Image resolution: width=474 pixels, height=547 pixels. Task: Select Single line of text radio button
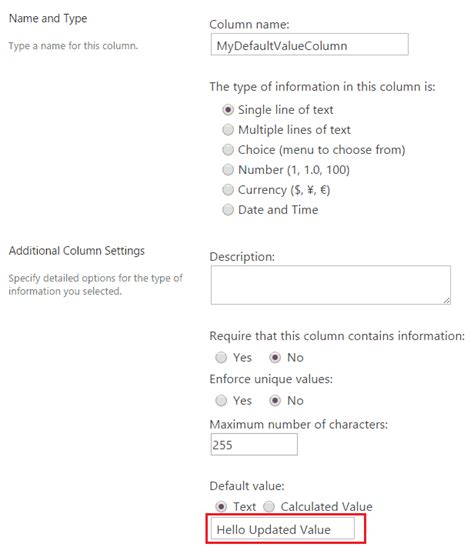(228, 110)
